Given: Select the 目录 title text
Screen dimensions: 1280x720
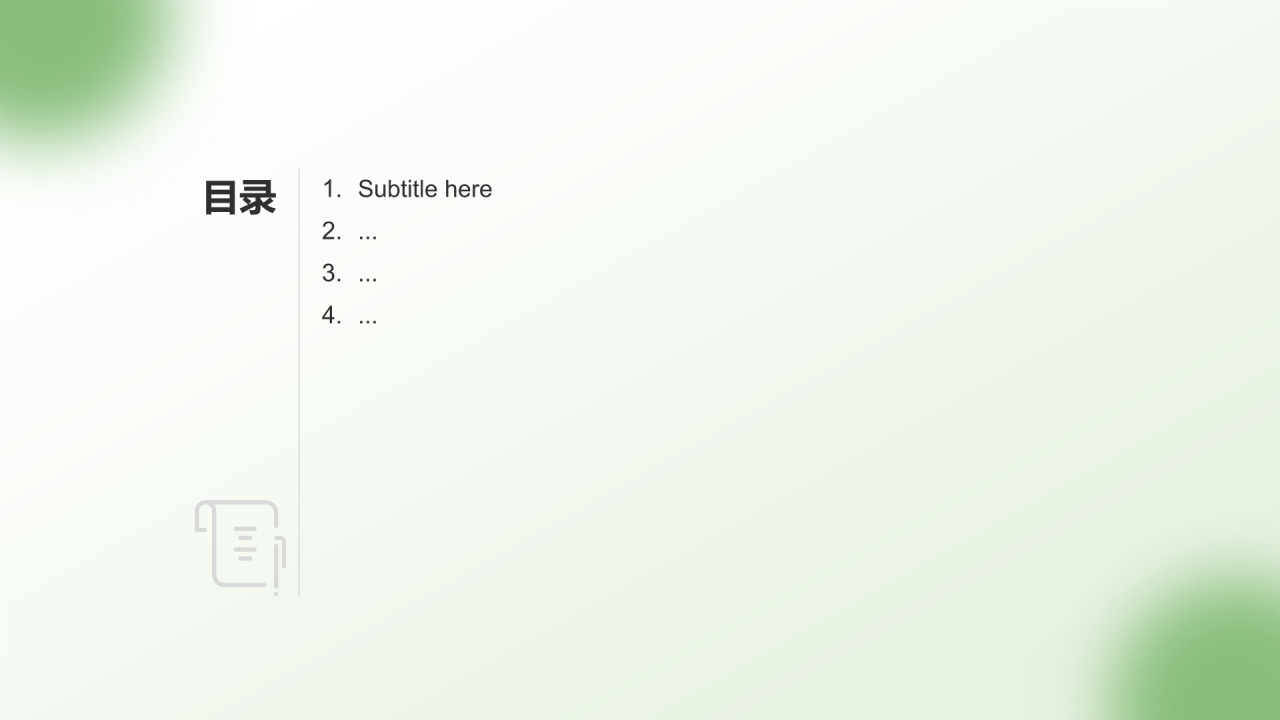Looking at the screenshot, I should [x=240, y=198].
